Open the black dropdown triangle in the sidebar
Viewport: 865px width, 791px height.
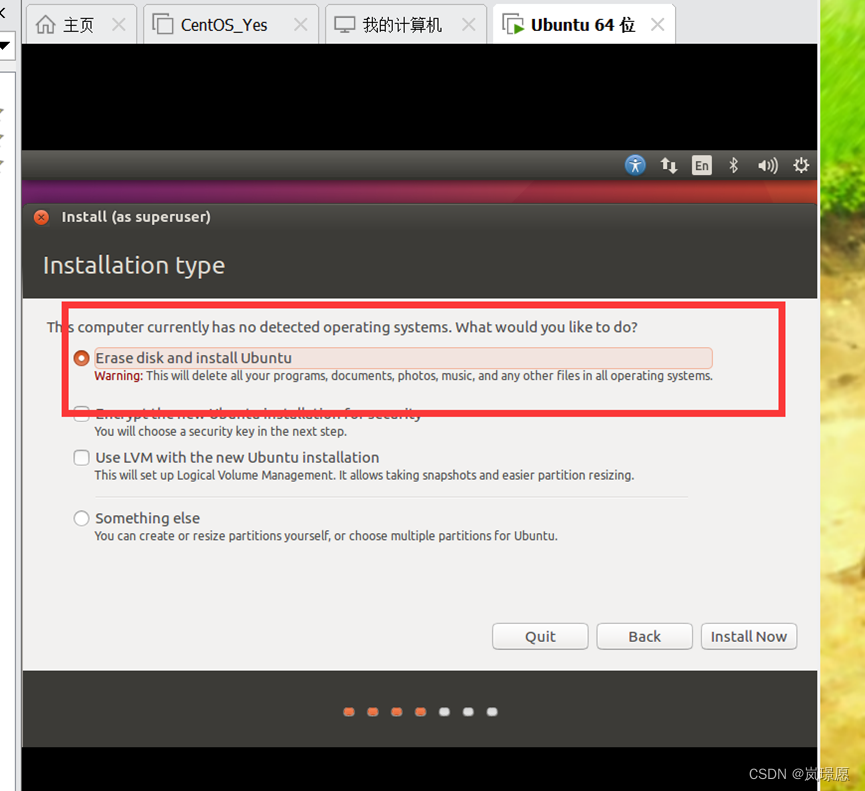point(6,45)
